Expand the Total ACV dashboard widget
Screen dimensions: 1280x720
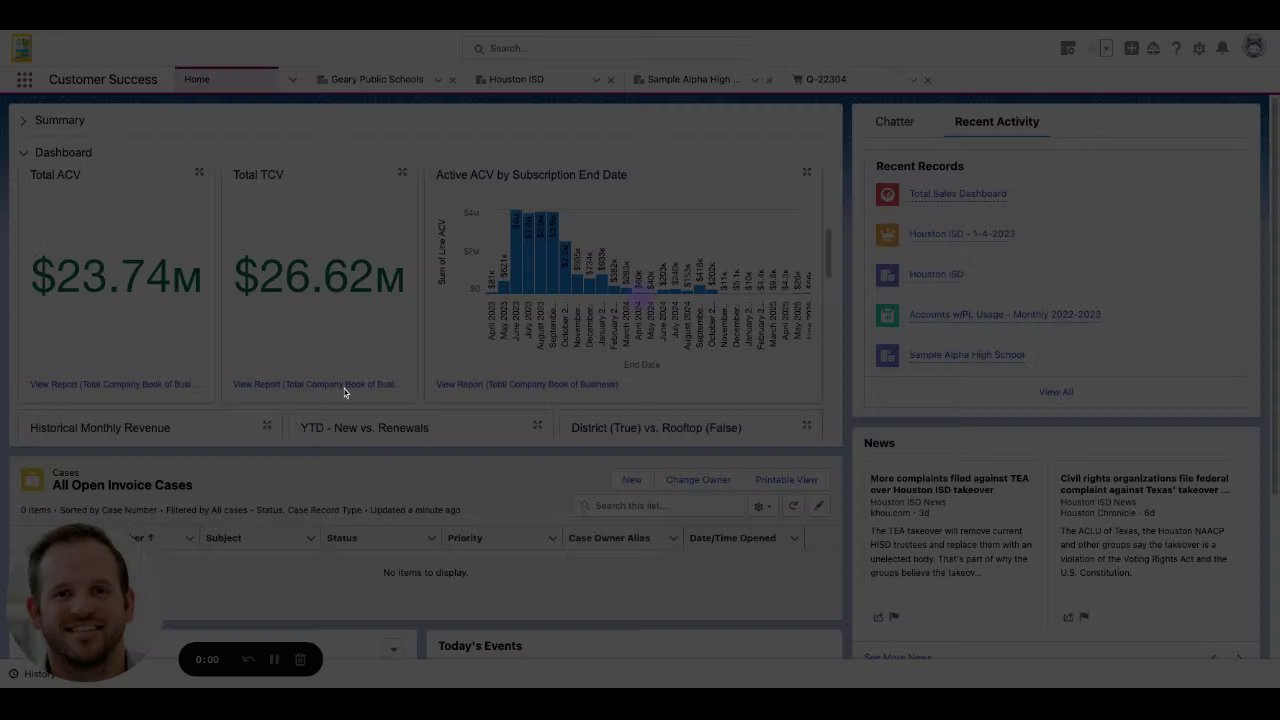[x=199, y=172]
